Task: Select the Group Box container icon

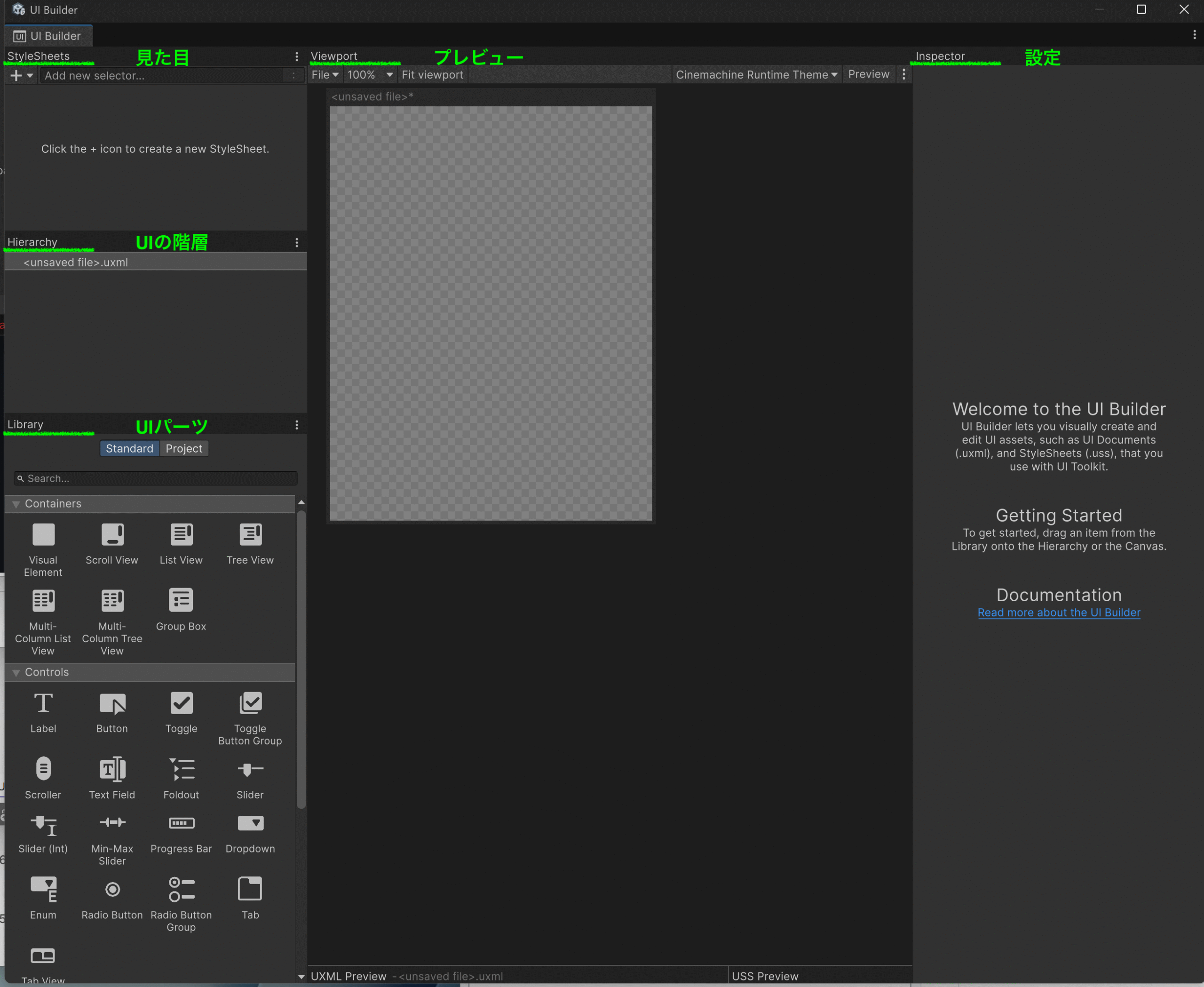Action: (x=182, y=600)
